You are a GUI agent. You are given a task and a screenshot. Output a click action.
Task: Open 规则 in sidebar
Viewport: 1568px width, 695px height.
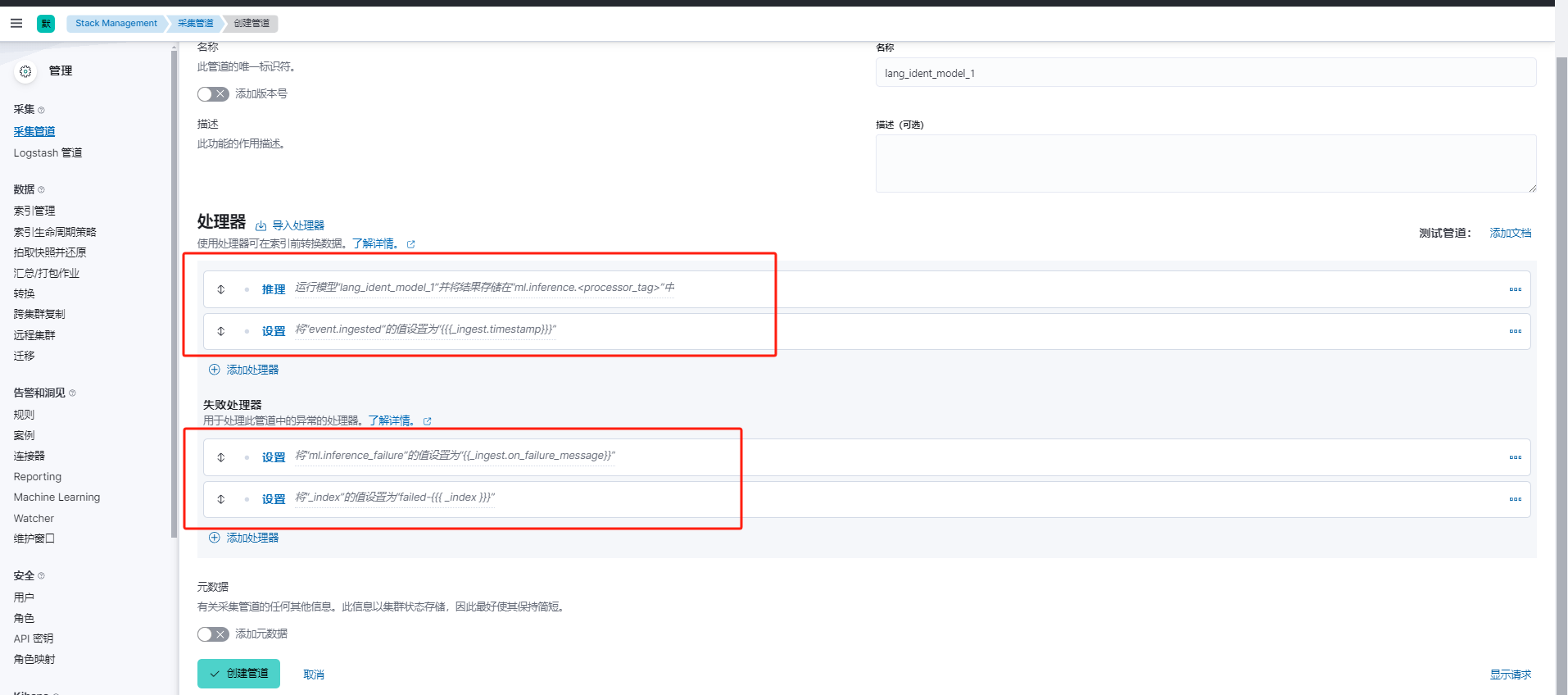click(x=24, y=415)
